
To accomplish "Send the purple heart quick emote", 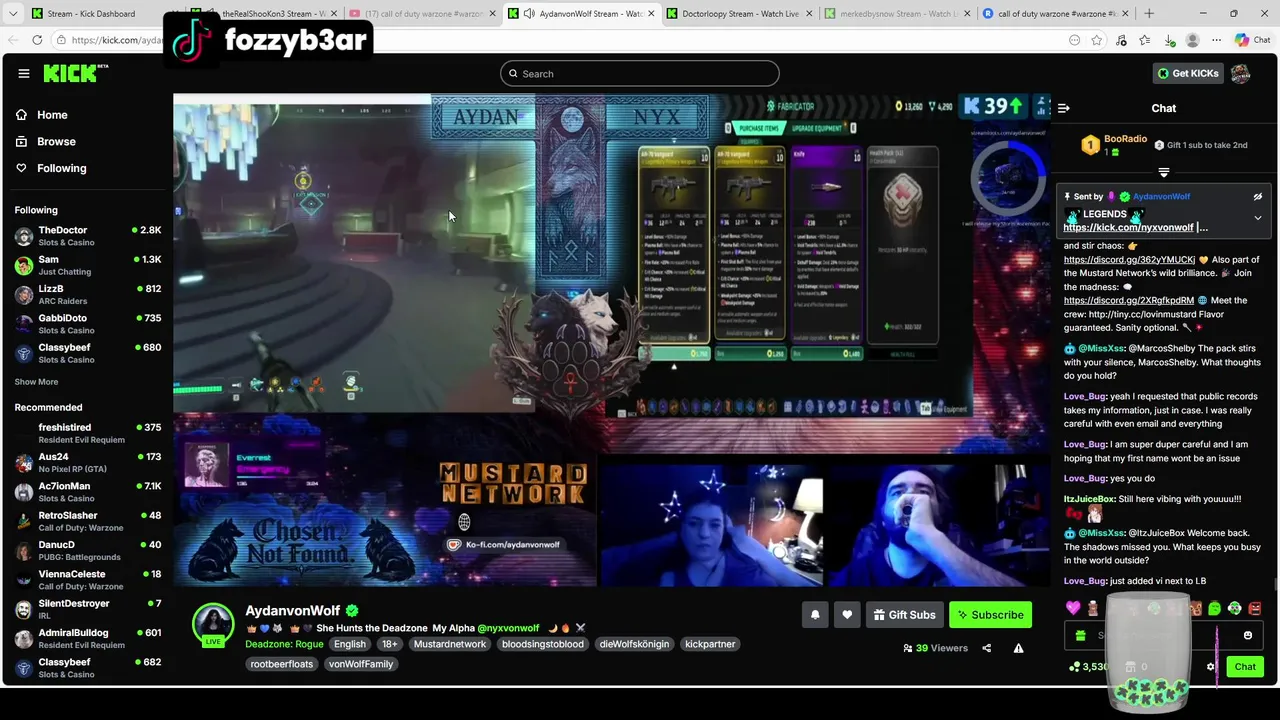I will pos(1073,608).
